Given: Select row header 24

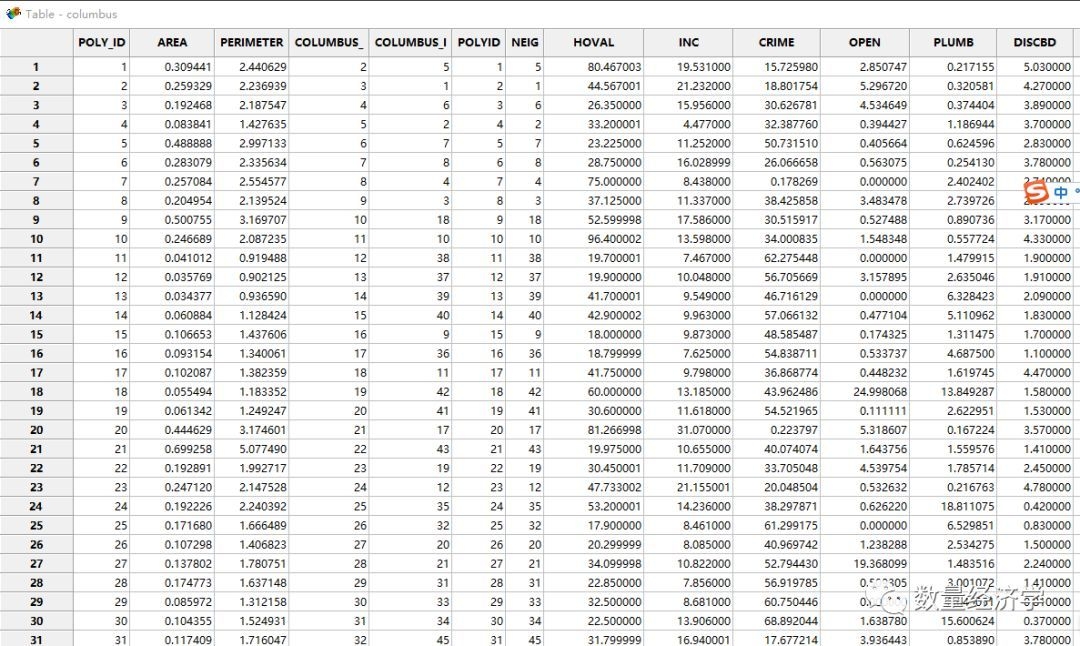Looking at the screenshot, I should 37,506.
